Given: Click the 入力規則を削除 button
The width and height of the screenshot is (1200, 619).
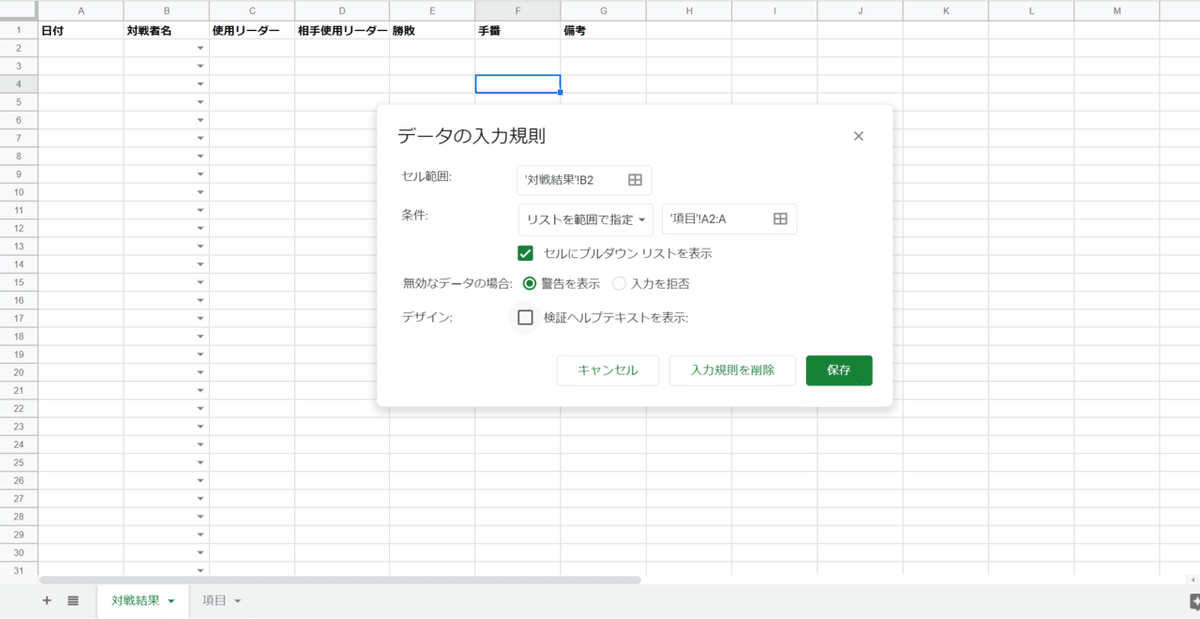Looking at the screenshot, I should (732, 370).
